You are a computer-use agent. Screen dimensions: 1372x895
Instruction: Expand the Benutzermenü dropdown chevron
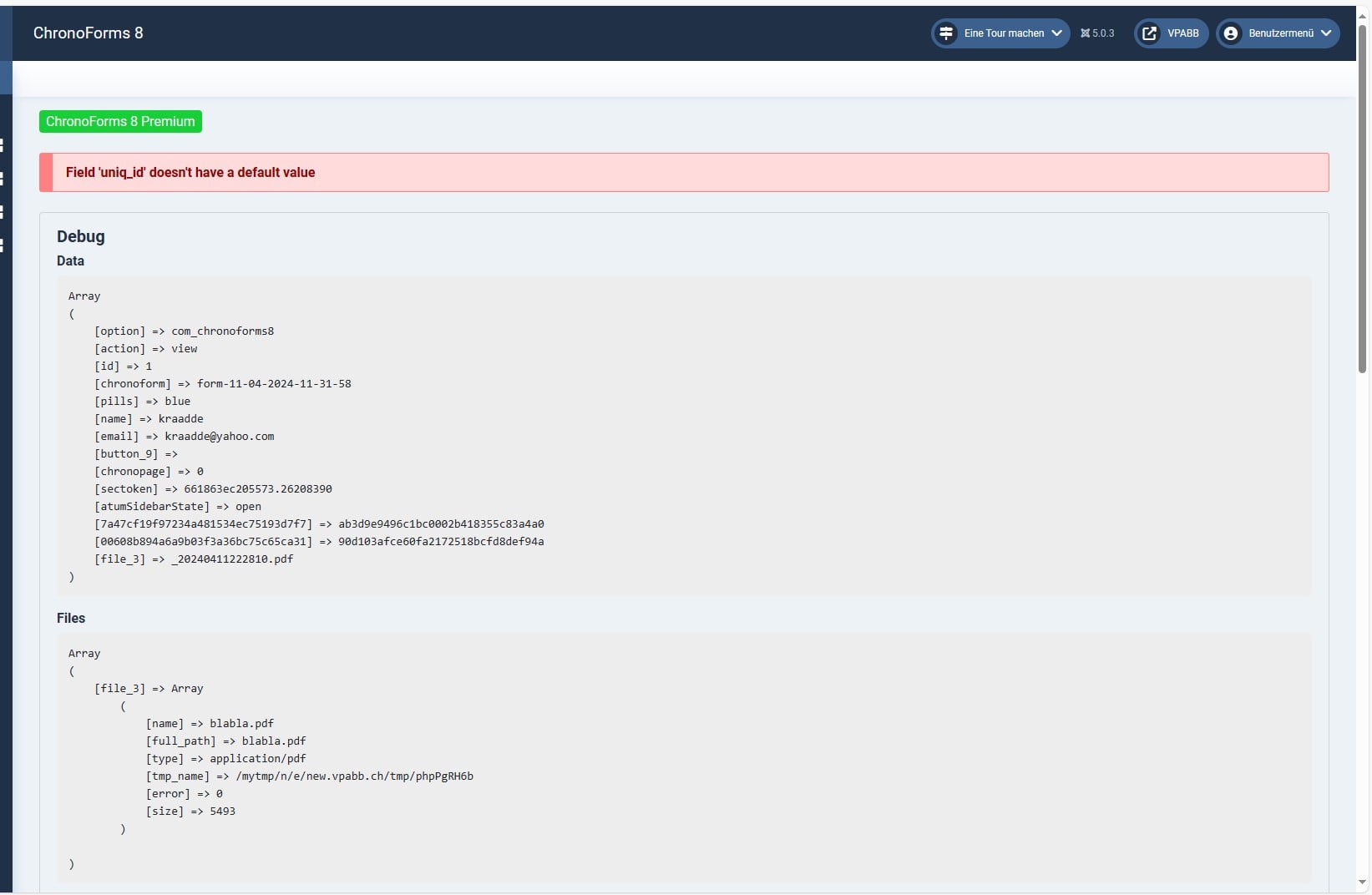pos(1326,33)
